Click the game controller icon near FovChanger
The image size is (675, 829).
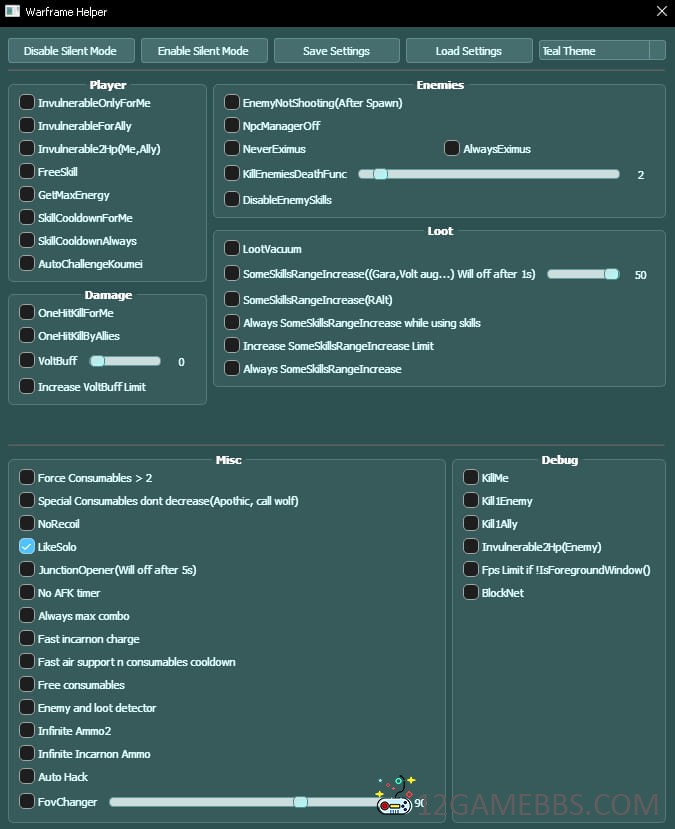(x=394, y=796)
